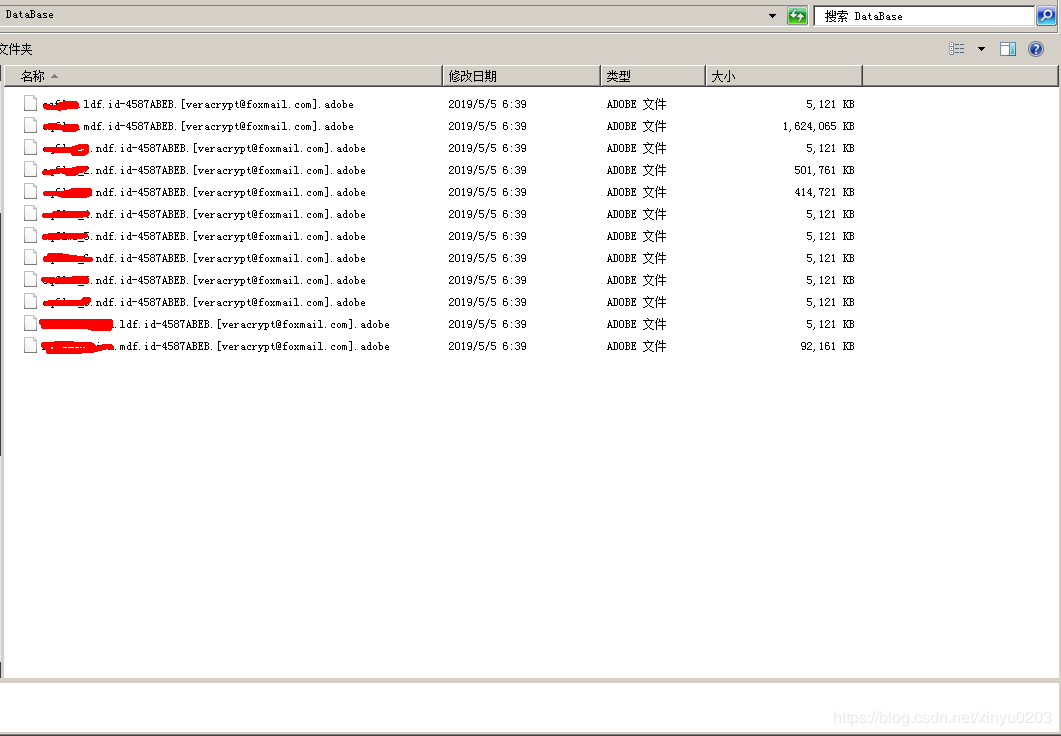This screenshot has width=1061, height=736.
Task: Click file icon of the 414,721 KB file
Action: tap(30, 191)
